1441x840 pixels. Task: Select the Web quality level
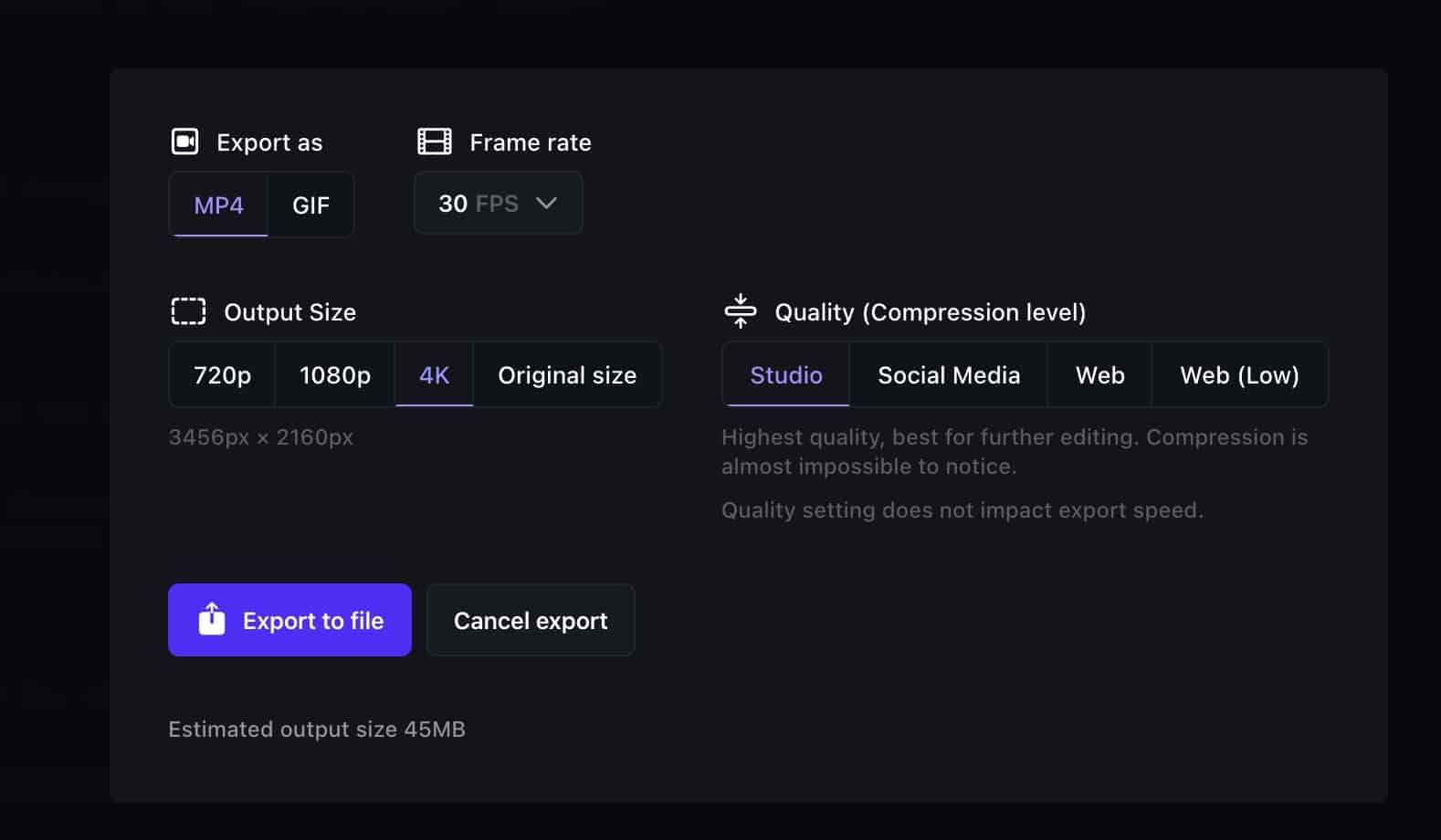coord(1099,374)
